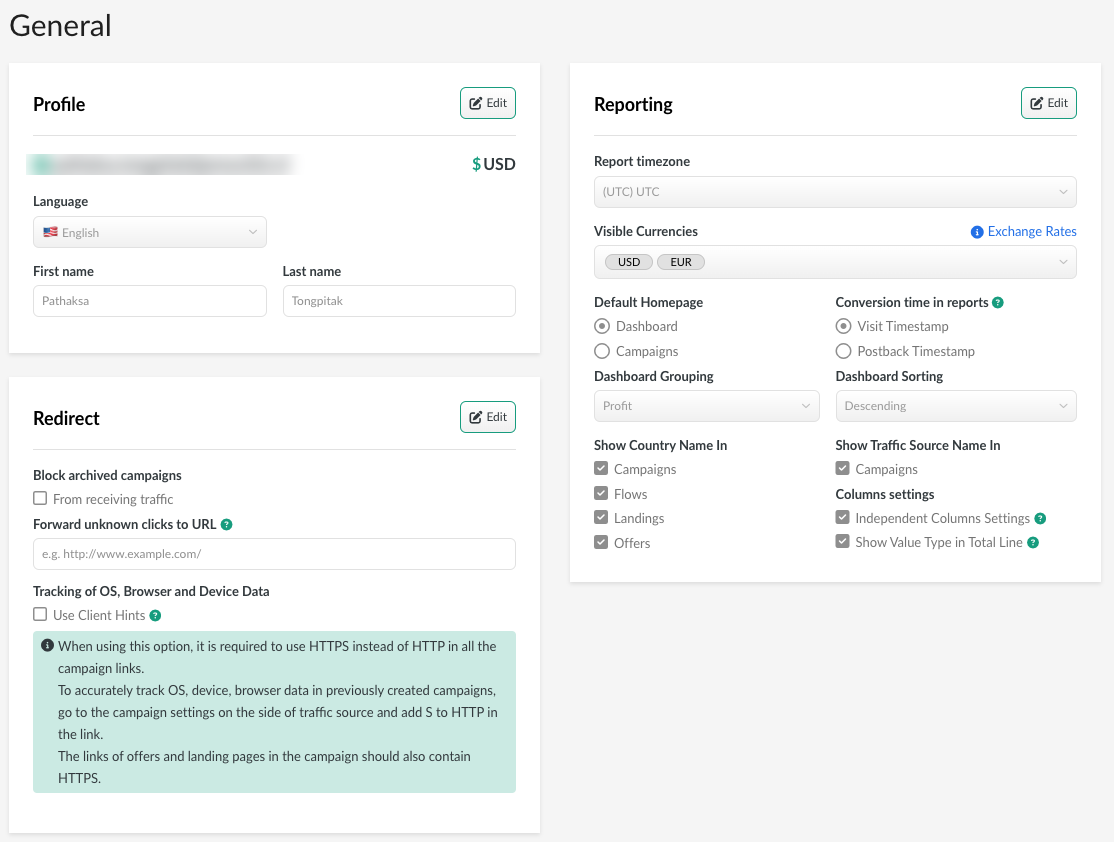Click the help icon beside Forward unknown clicks to URL
The image size is (1114, 842).
(227, 524)
